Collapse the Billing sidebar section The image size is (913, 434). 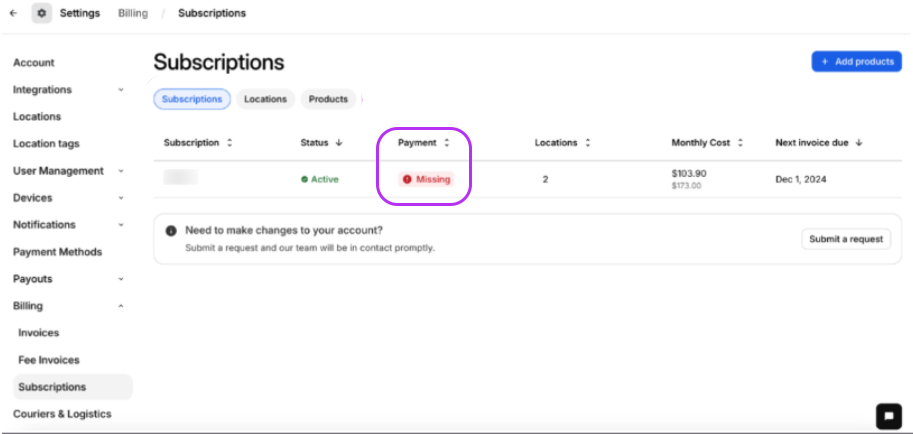click(x=121, y=306)
